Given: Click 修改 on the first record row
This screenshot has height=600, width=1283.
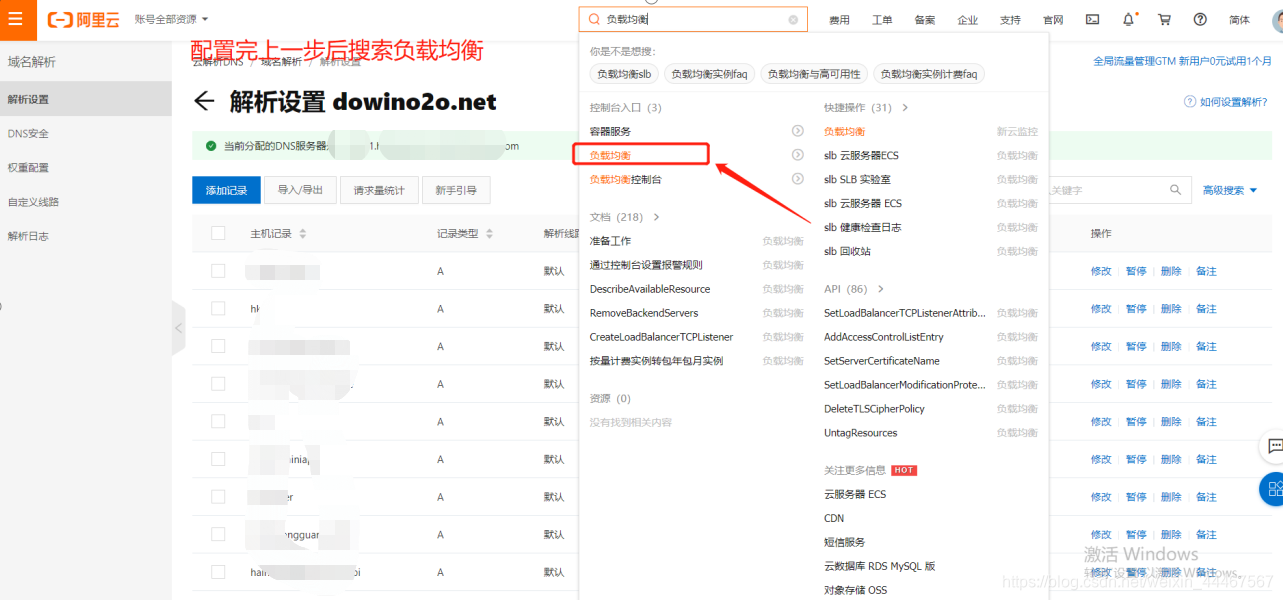Looking at the screenshot, I should click(1101, 271).
